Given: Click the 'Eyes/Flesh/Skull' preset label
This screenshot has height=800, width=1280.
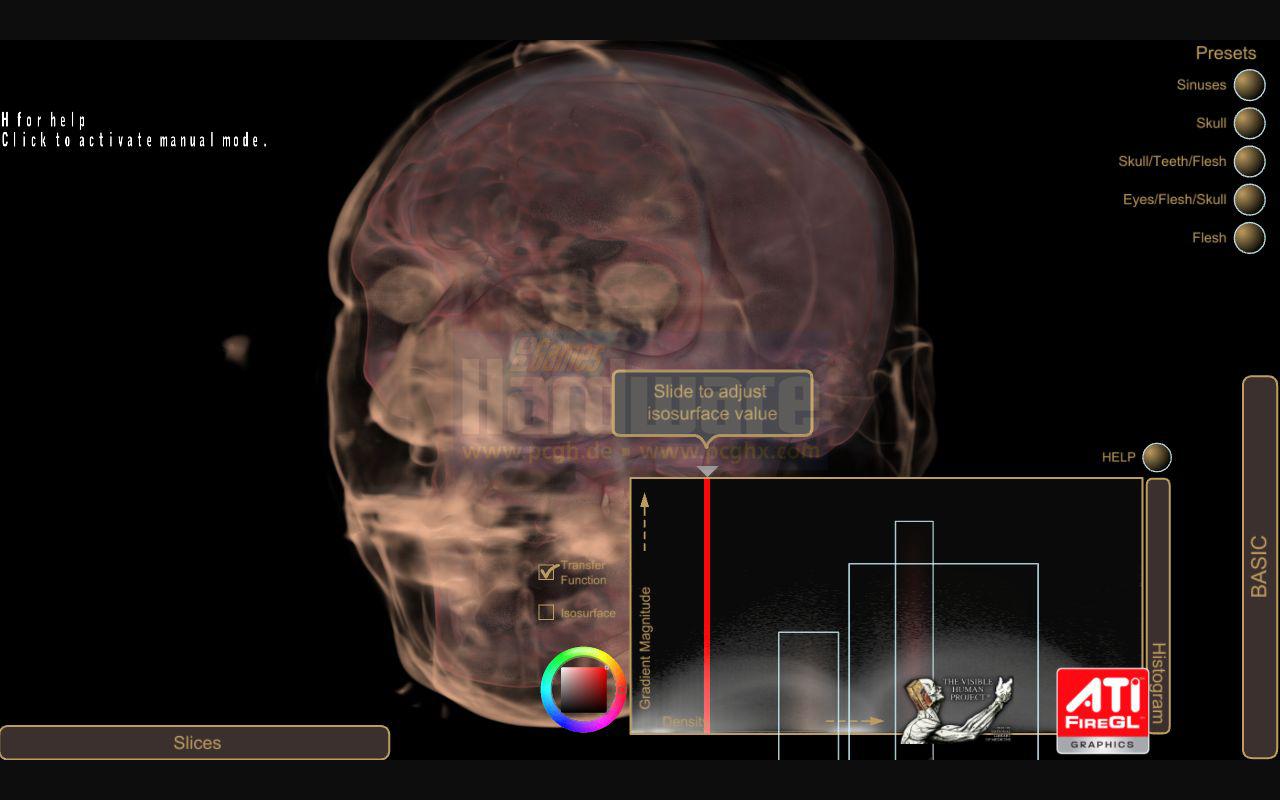Looking at the screenshot, I should (1174, 199).
